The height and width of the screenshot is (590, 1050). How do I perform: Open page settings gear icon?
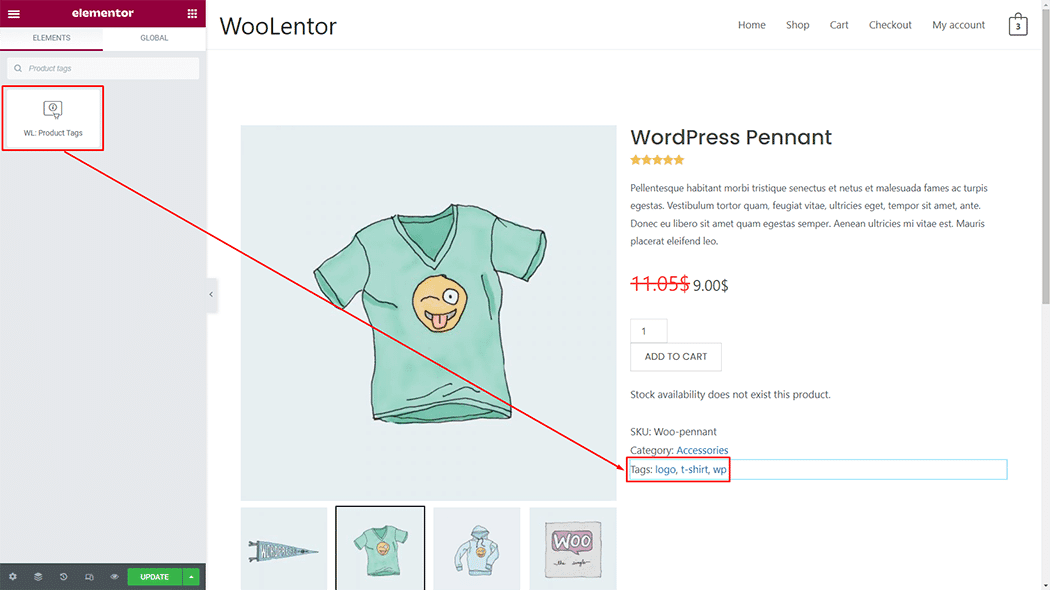pos(13,577)
